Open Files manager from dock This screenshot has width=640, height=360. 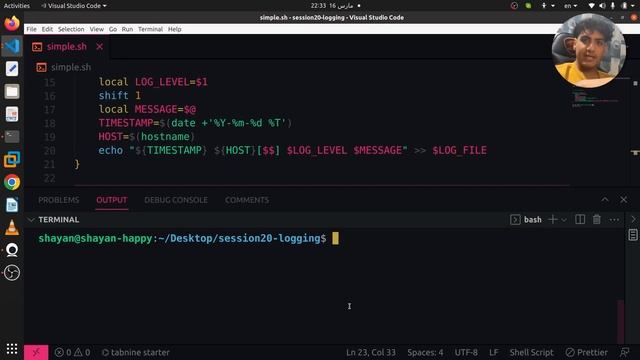click(x=12, y=91)
